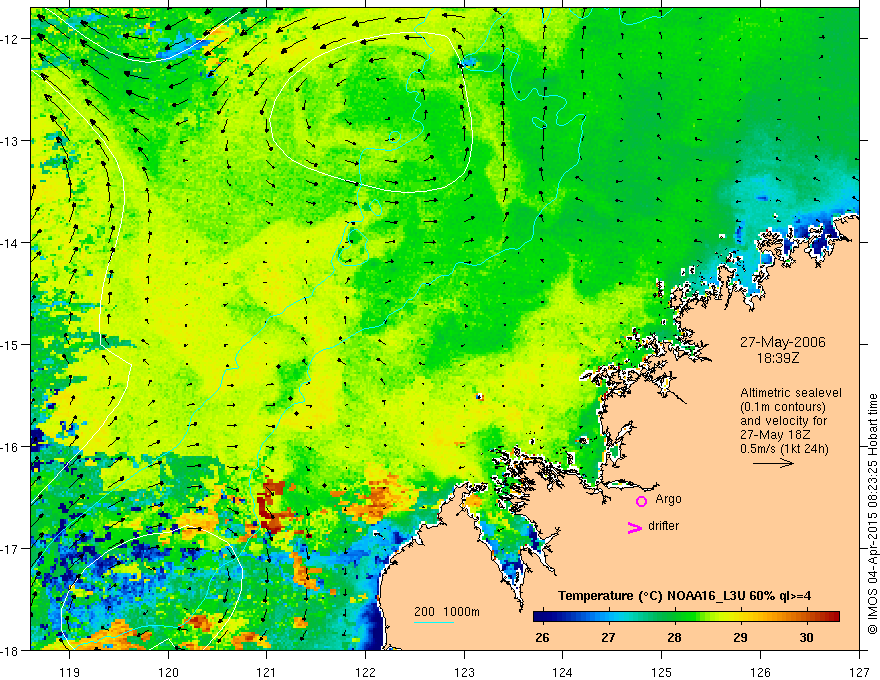
Task: Click longitude axis label 123
Action: (x=464, y=672)
